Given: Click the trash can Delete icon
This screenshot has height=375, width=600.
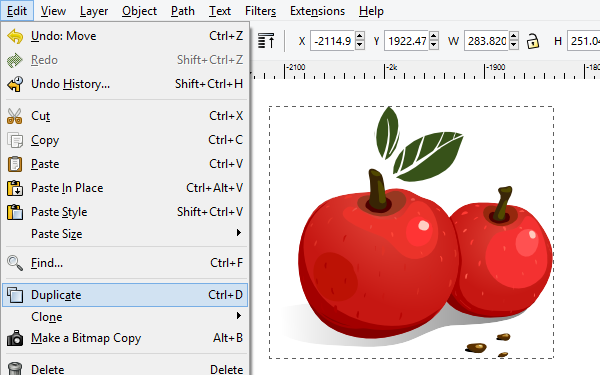Looking at the screenshot, I should pyautogui.click(x=15, y=369).
